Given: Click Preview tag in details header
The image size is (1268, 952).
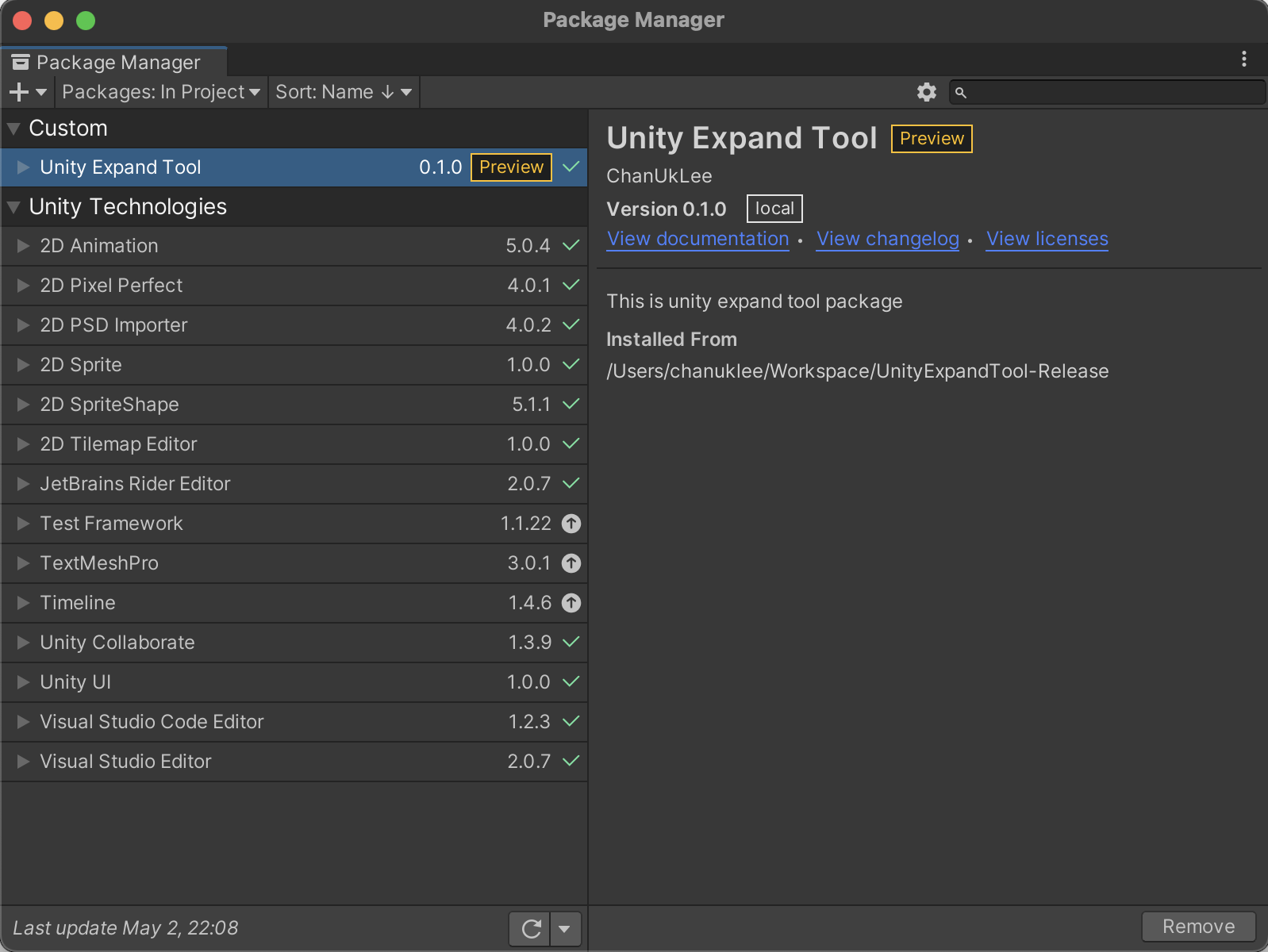Looking at the screenshot, I should click(x=932, y=139).
